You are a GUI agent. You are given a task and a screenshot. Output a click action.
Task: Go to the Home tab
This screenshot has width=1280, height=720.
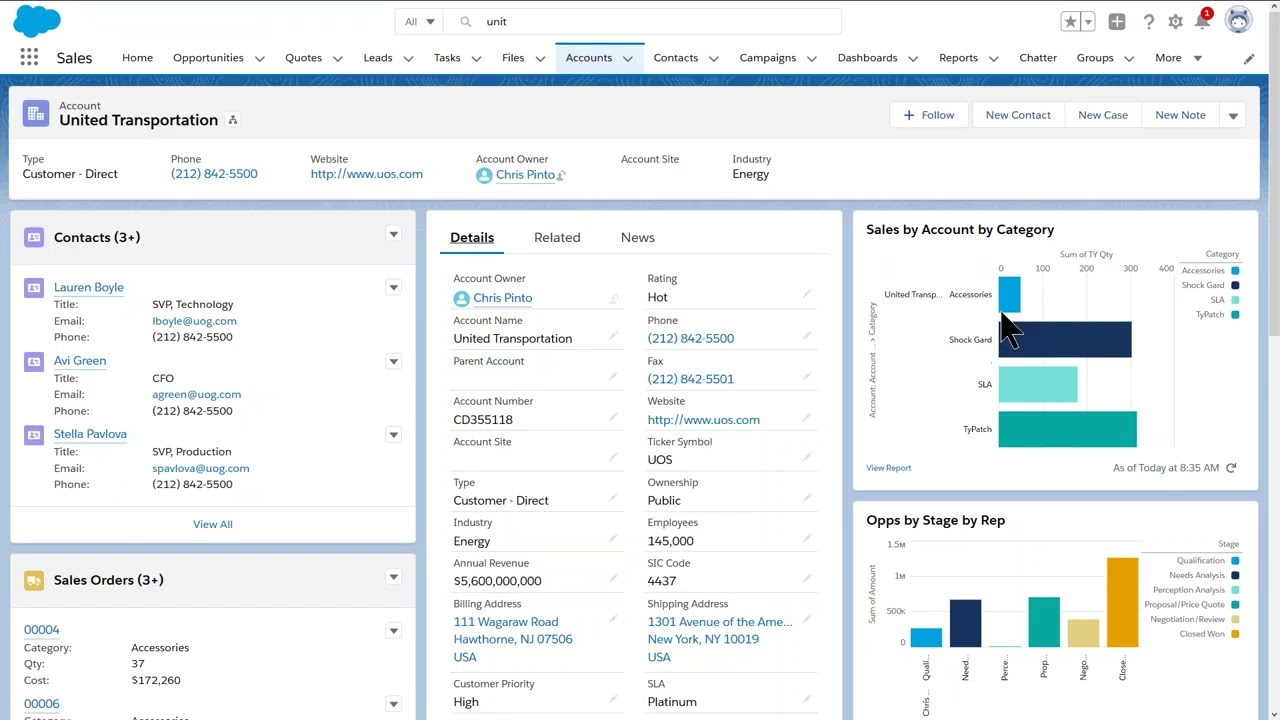click(137, 58)
